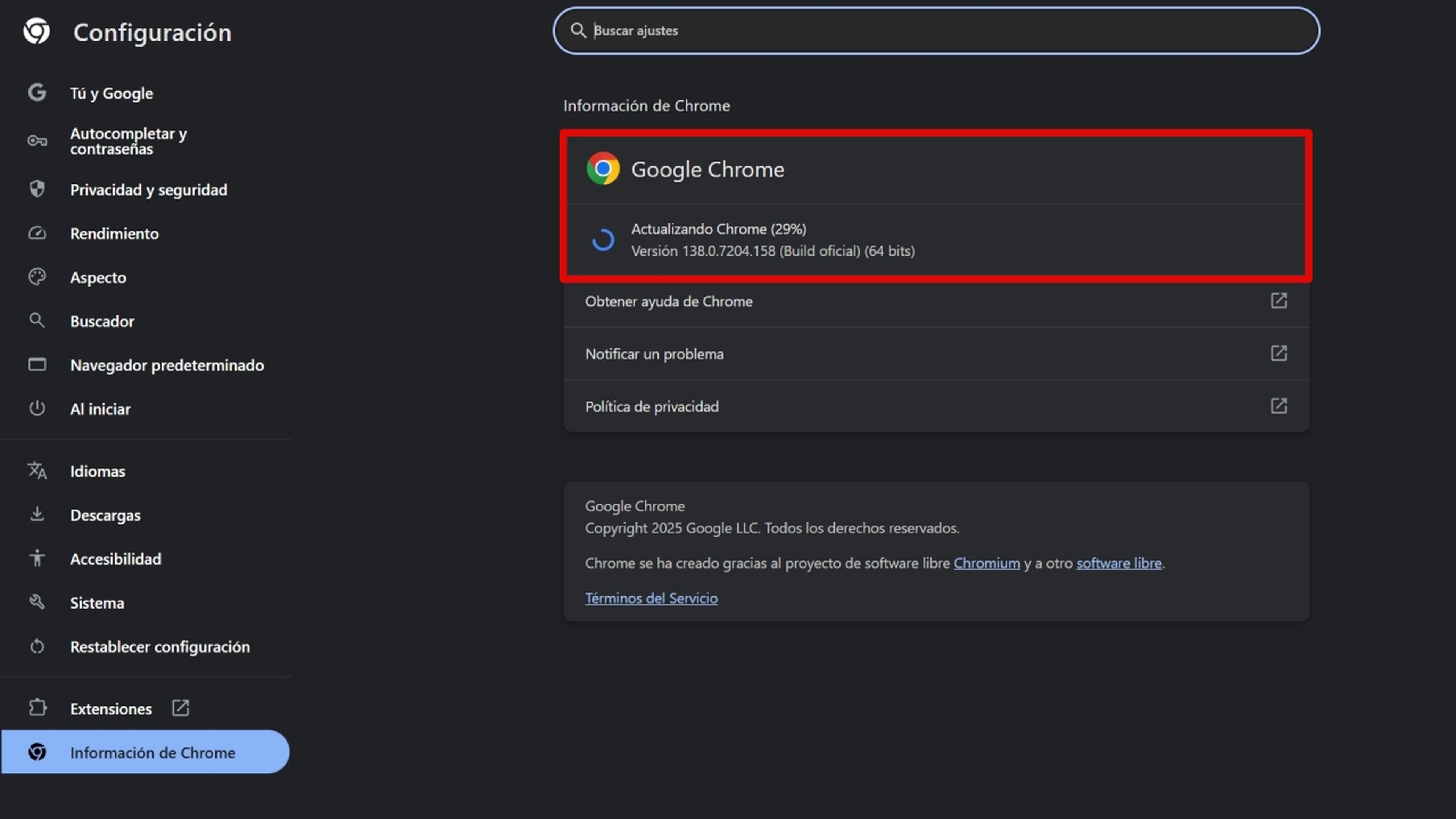Click the Copyright 2025 Google LLC text
1456x819 pixels.
point(772,528)
